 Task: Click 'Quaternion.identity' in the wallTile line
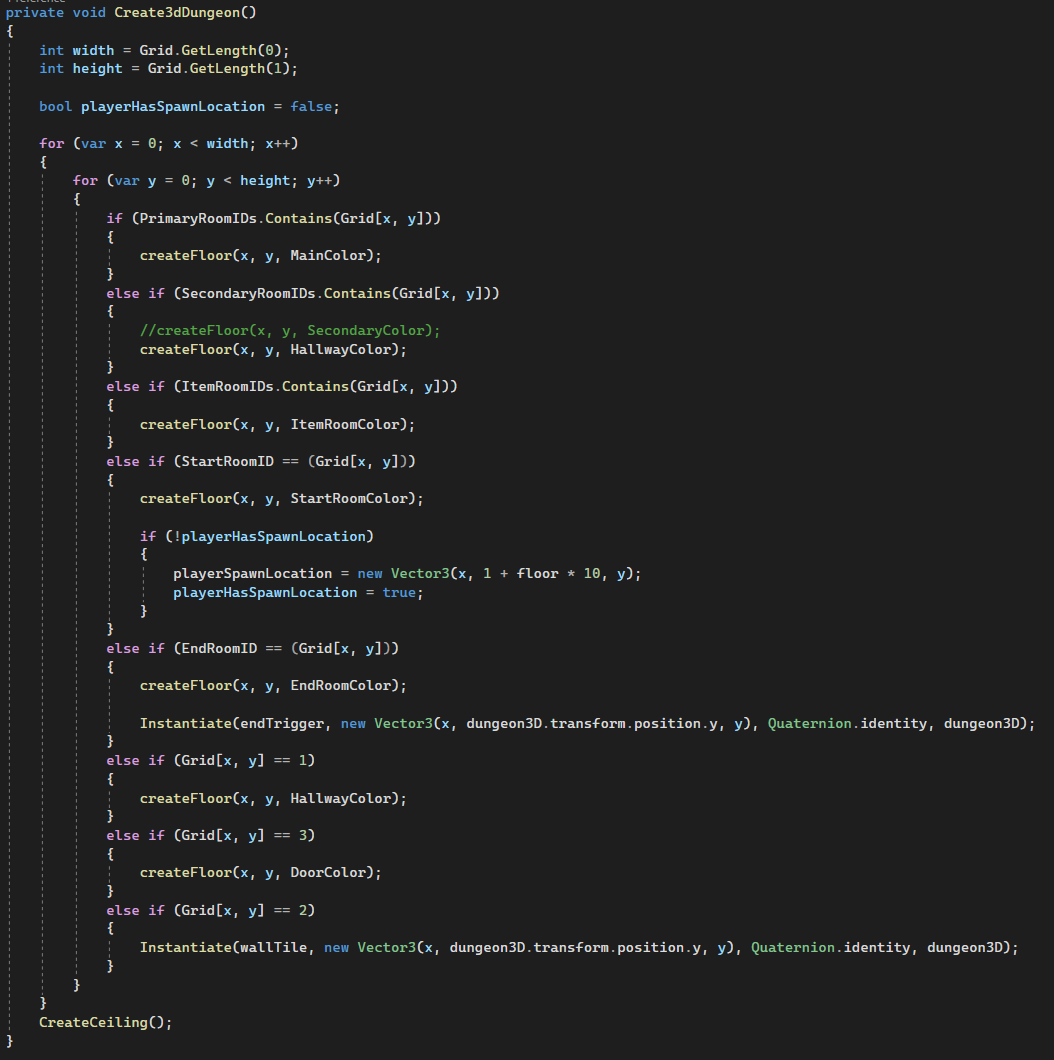[x=830, y=948]
